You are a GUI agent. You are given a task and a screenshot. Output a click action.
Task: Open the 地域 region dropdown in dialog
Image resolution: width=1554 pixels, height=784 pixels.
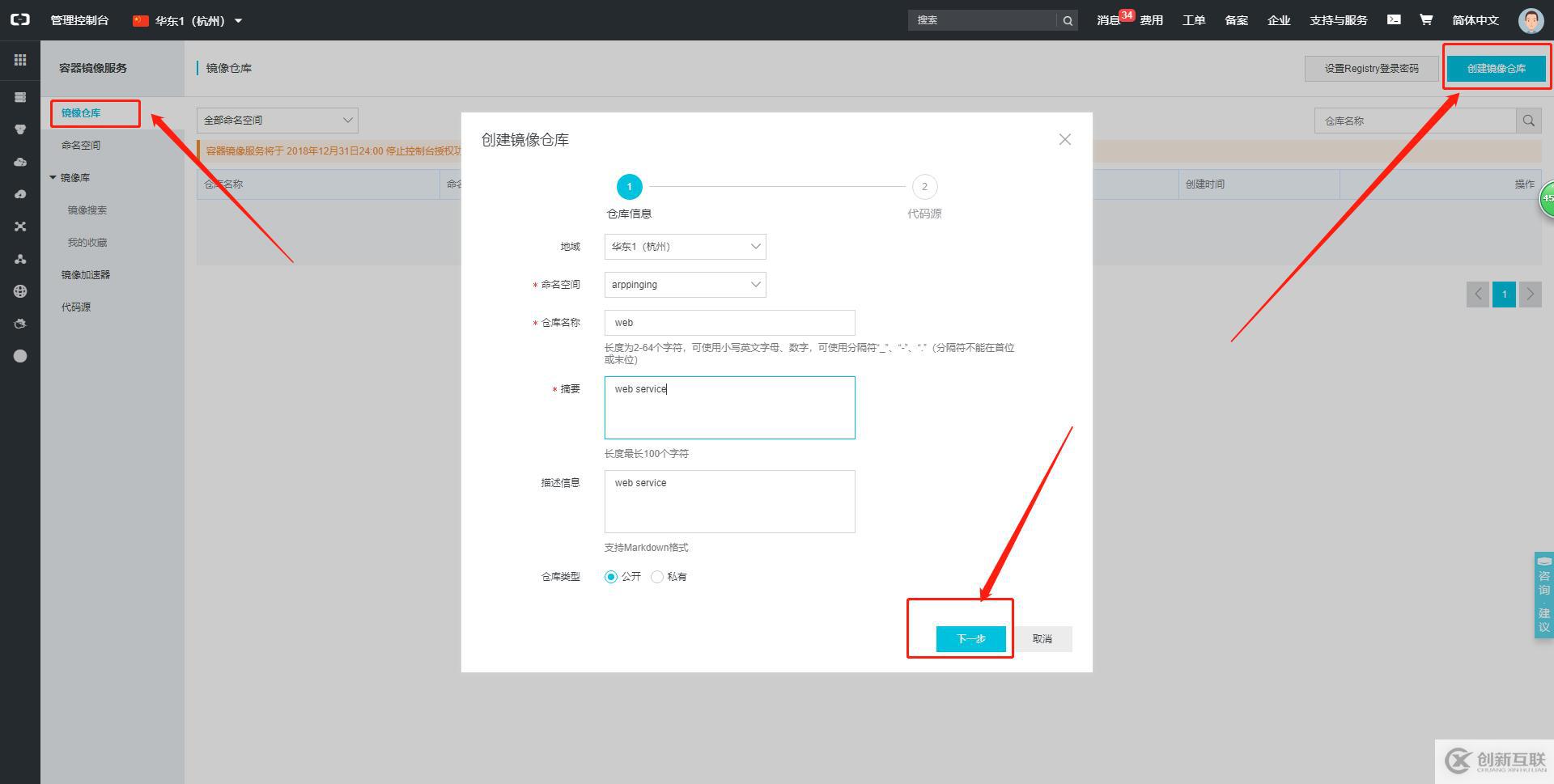[685, 247]
